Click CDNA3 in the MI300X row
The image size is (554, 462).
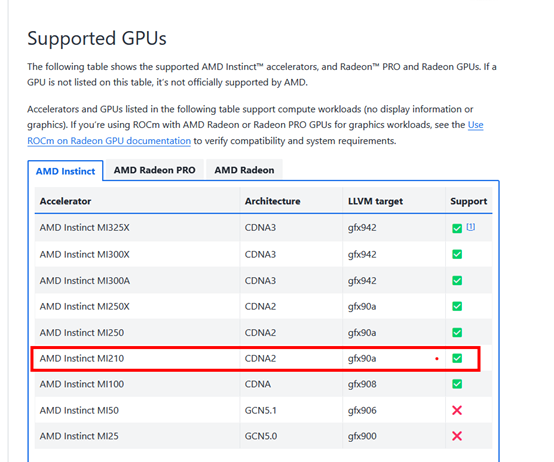pyautogui.click(x=260, y=254)
